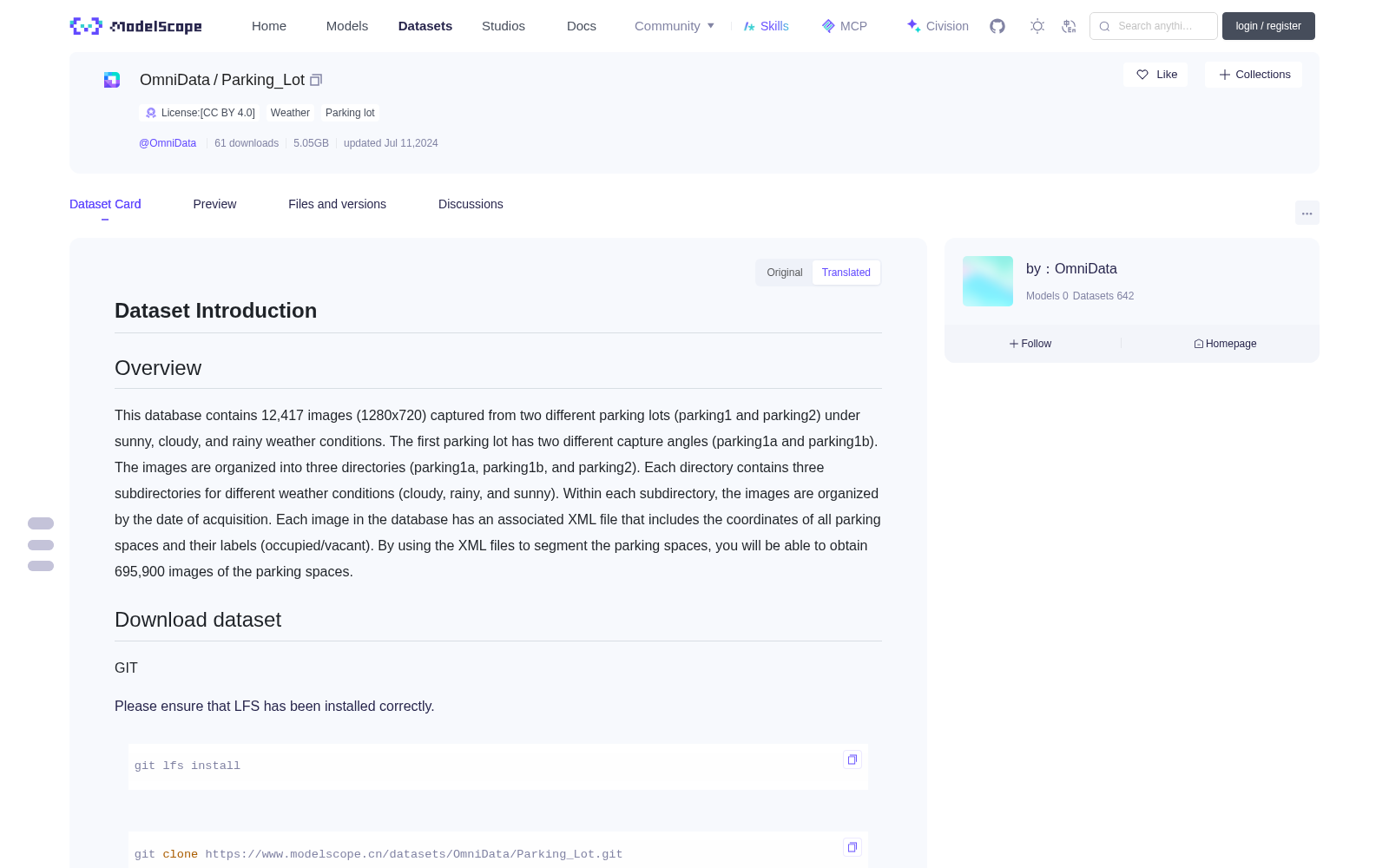
Task: Click the MCP diamond icon
Action: (828, 26)
